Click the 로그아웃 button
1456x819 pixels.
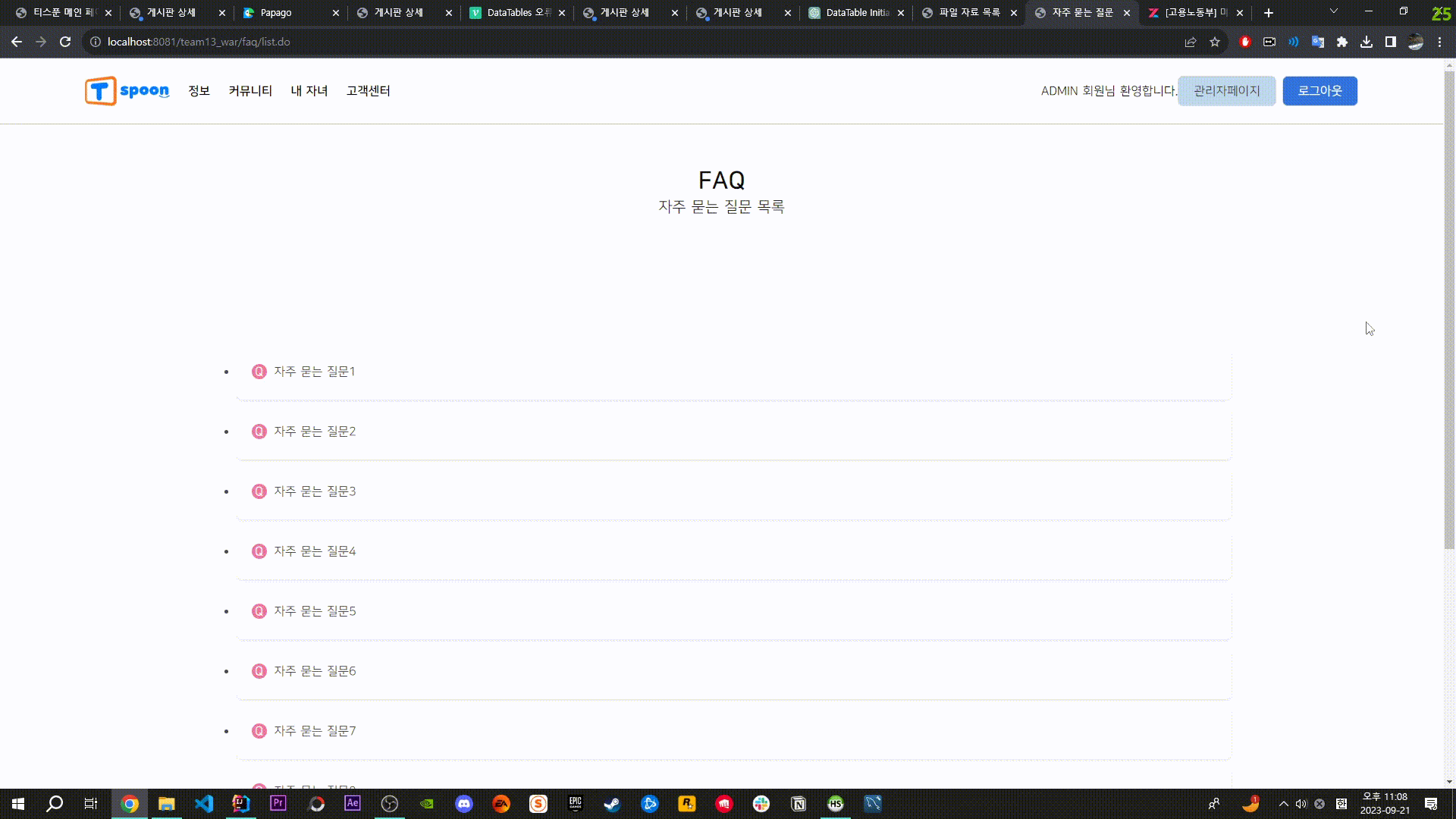1319,91
